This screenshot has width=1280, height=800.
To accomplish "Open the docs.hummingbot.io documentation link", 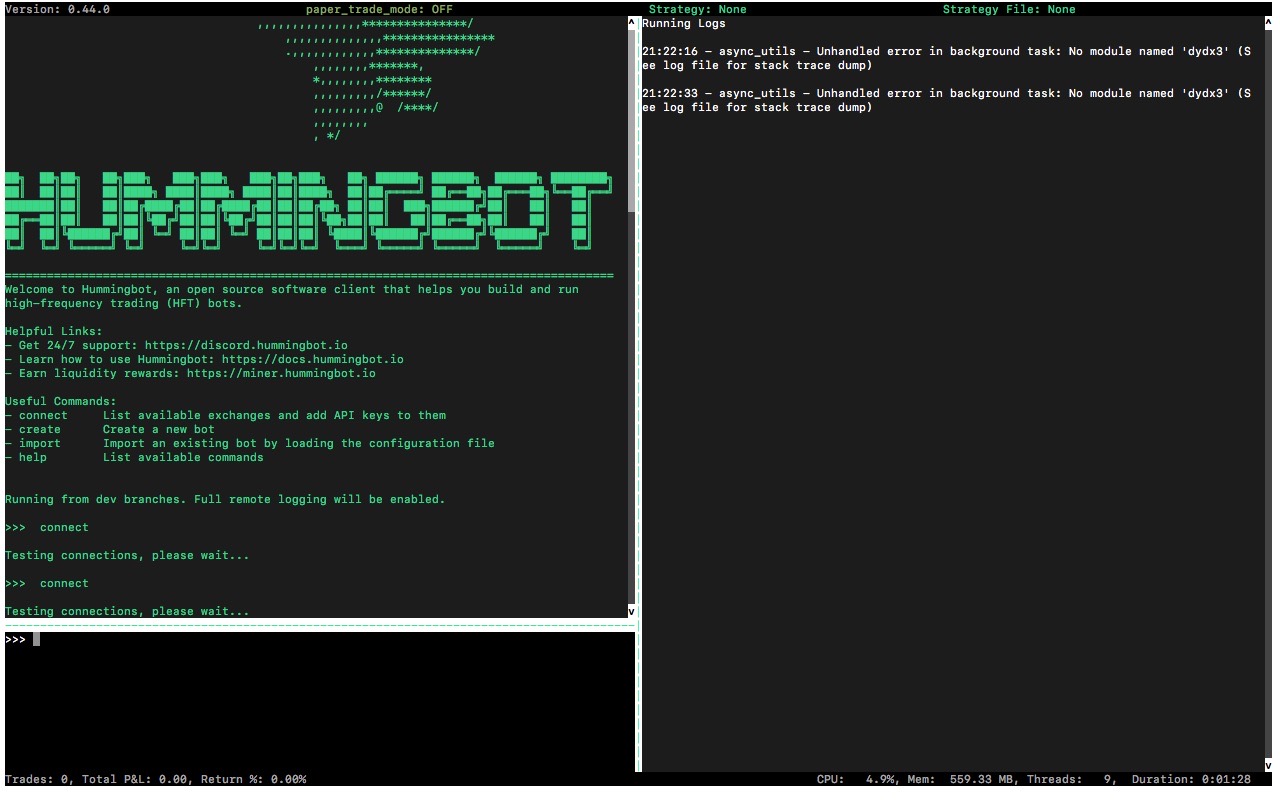I will (315, 358).
